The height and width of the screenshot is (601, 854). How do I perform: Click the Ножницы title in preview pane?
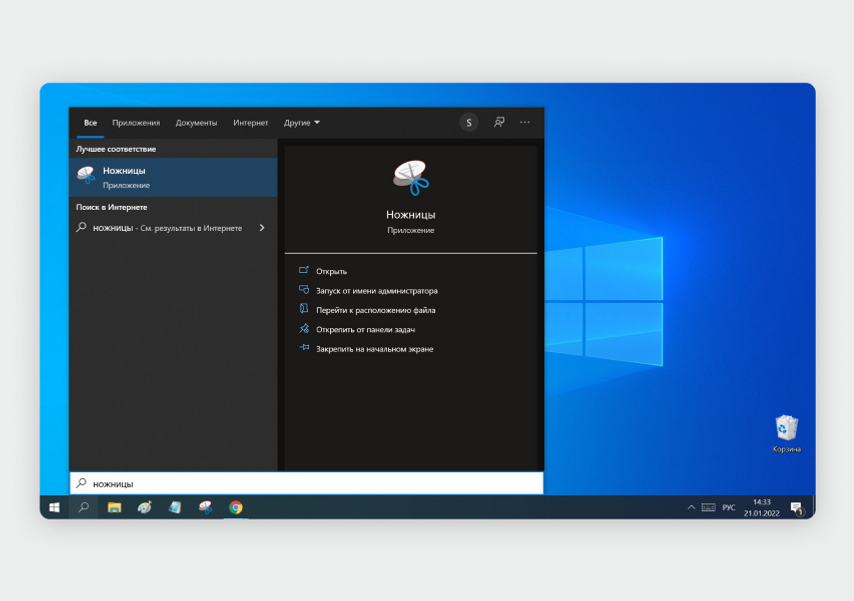pos(411,215)
